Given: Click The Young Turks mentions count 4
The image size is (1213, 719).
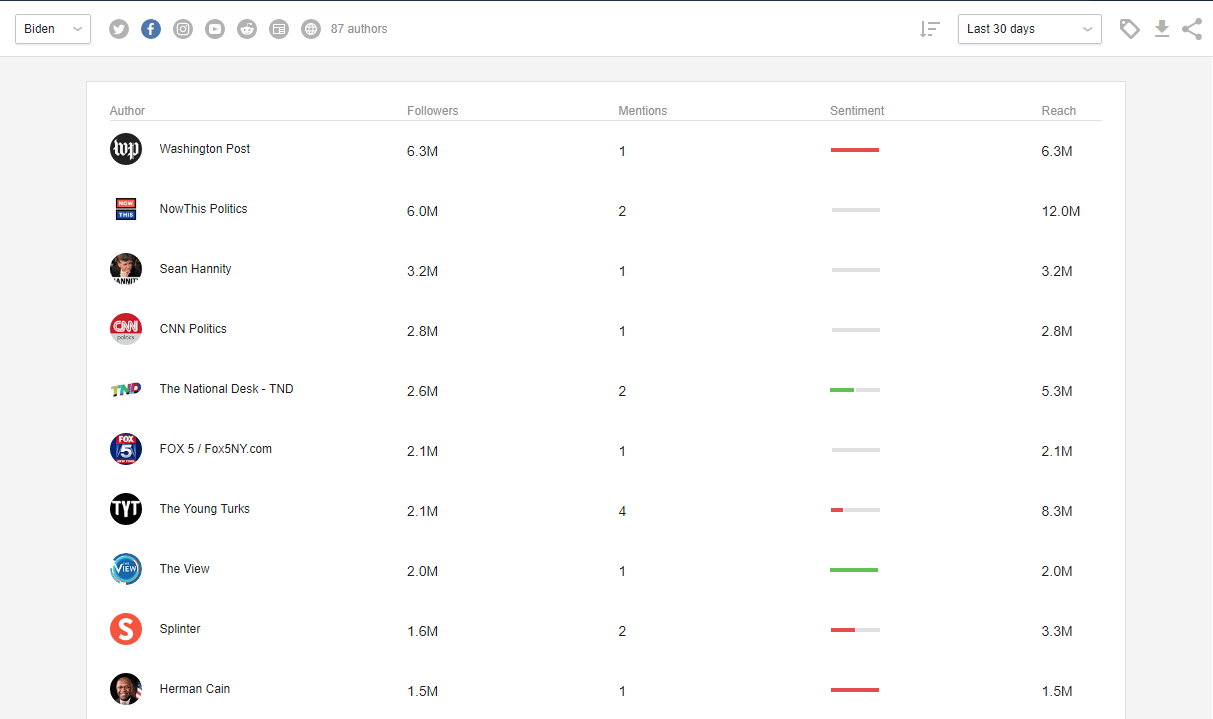Looking at the screenshot, I should (622, 511).
